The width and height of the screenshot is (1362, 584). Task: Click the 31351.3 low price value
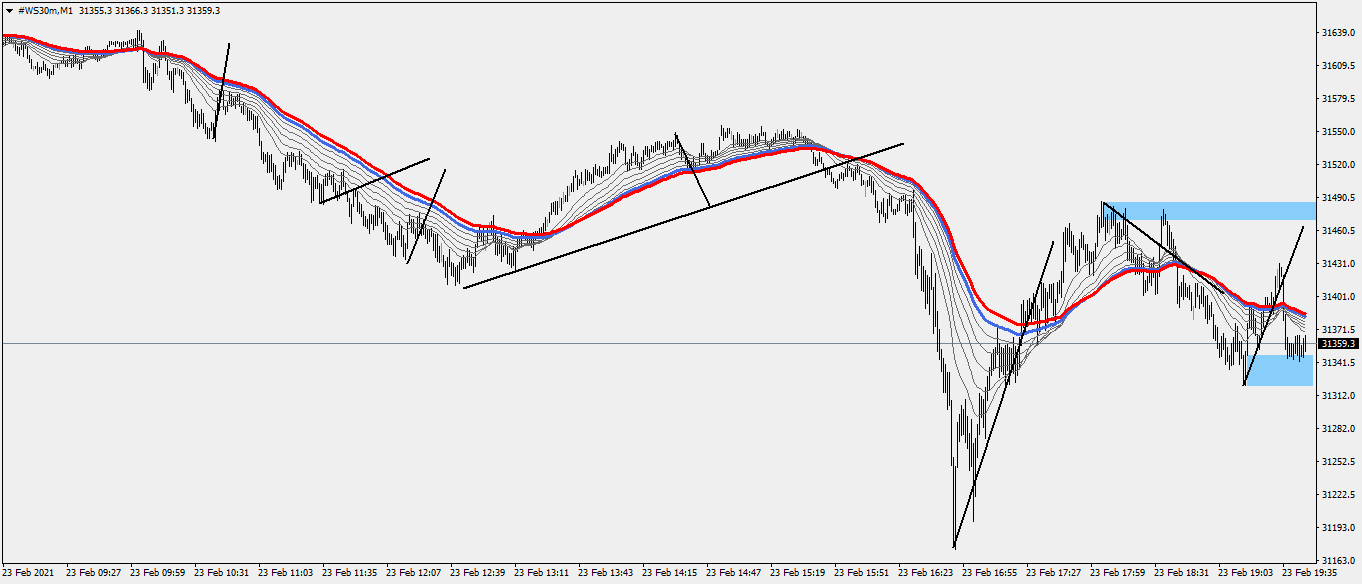click(168, 10)
